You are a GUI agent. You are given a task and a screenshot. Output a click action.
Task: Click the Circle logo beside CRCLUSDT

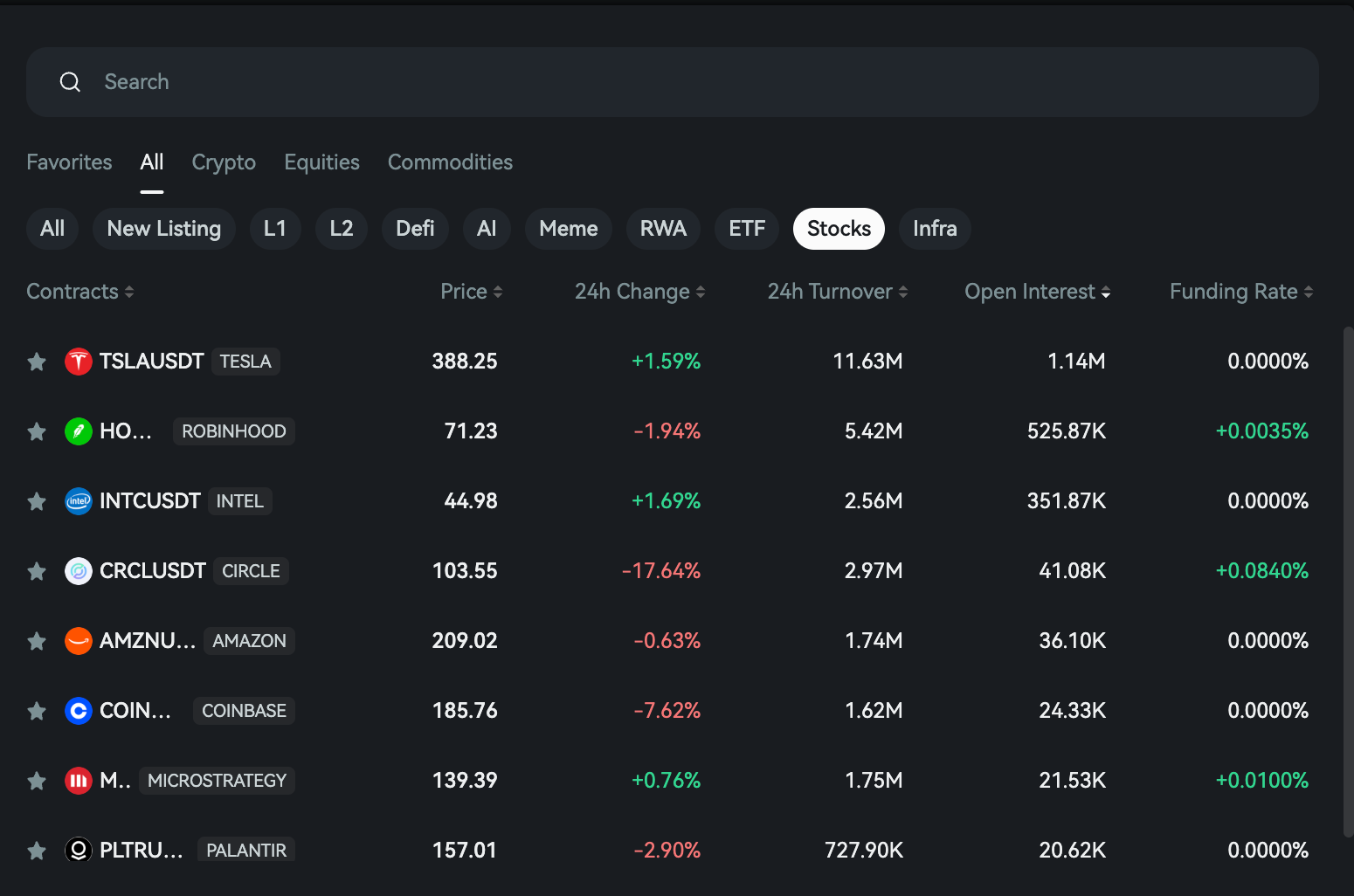pos(78,570)
